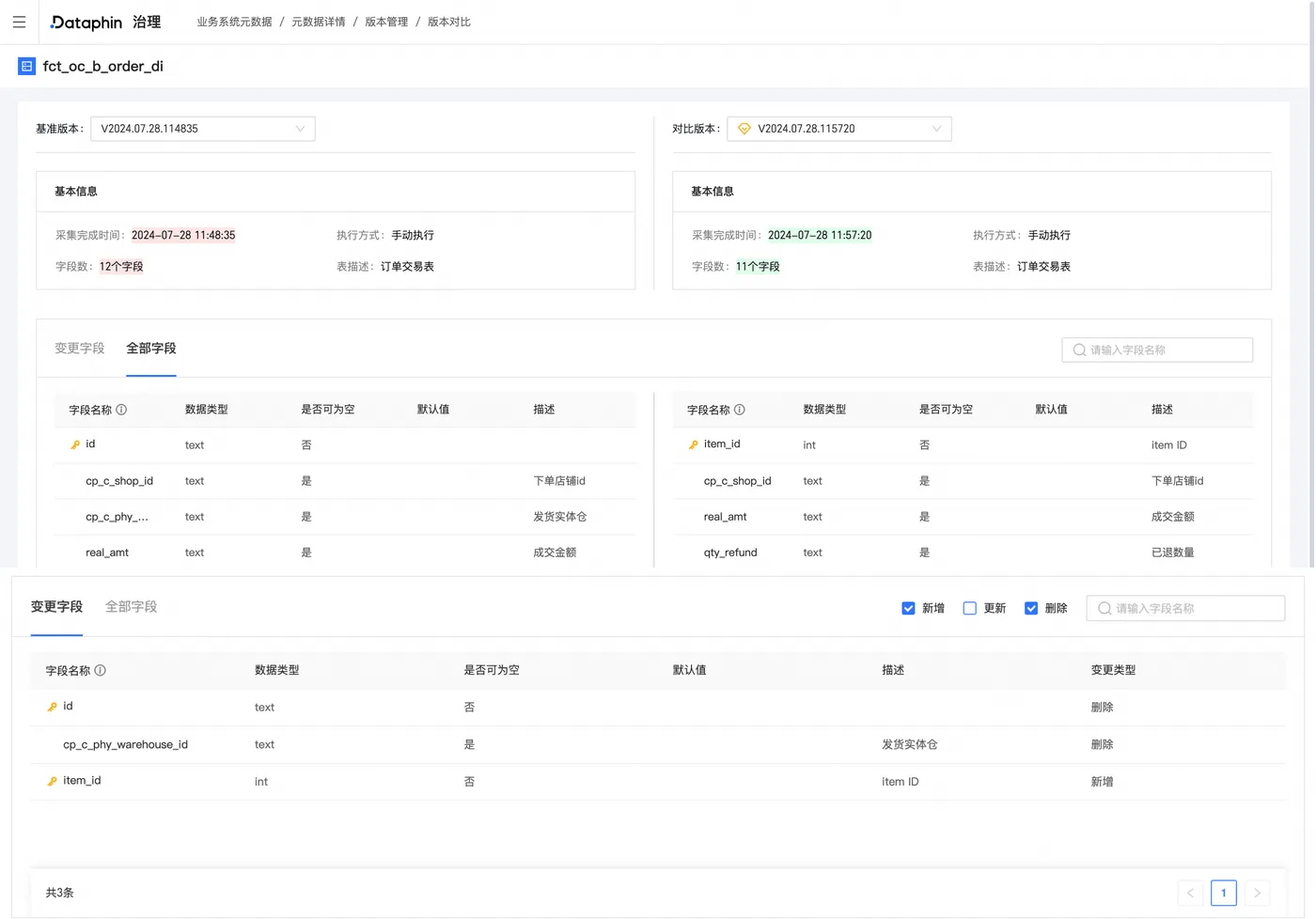1316x919 pixels.
Task: Click fct_oc_b_order_di page title
Action: 103,66
